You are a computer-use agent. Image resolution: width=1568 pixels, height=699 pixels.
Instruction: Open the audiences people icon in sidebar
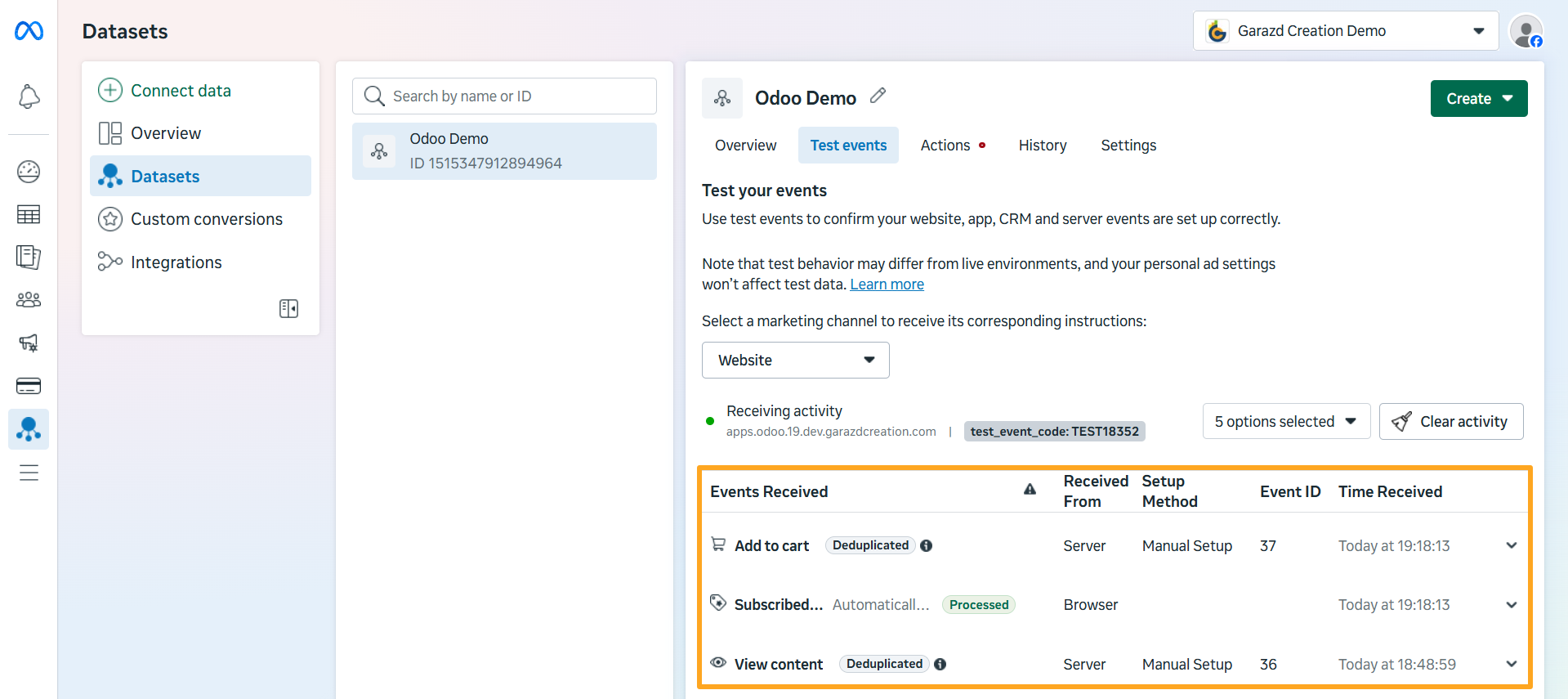(29, 300)
